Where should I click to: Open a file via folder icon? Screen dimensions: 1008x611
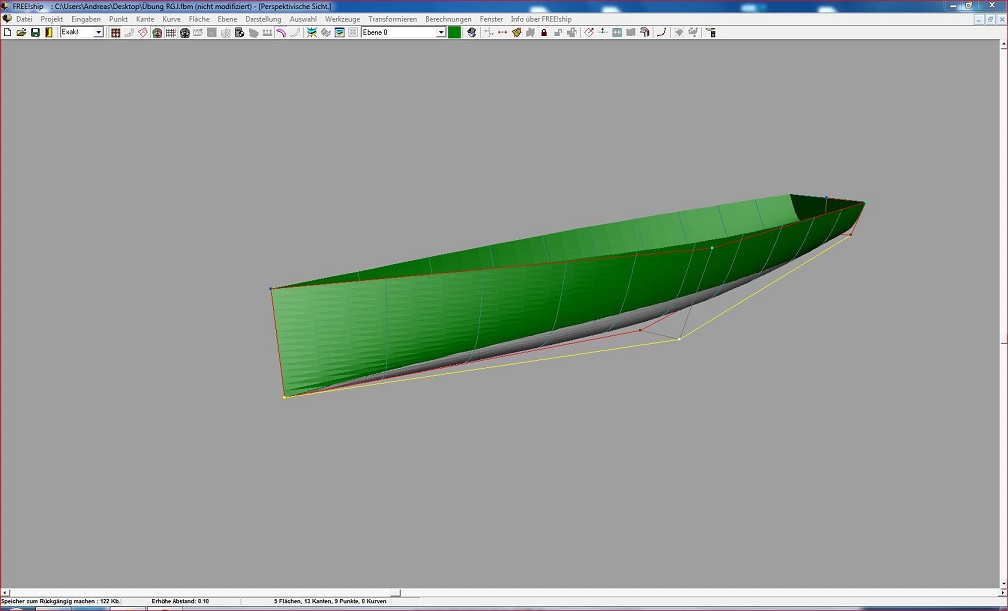[21, 33]
